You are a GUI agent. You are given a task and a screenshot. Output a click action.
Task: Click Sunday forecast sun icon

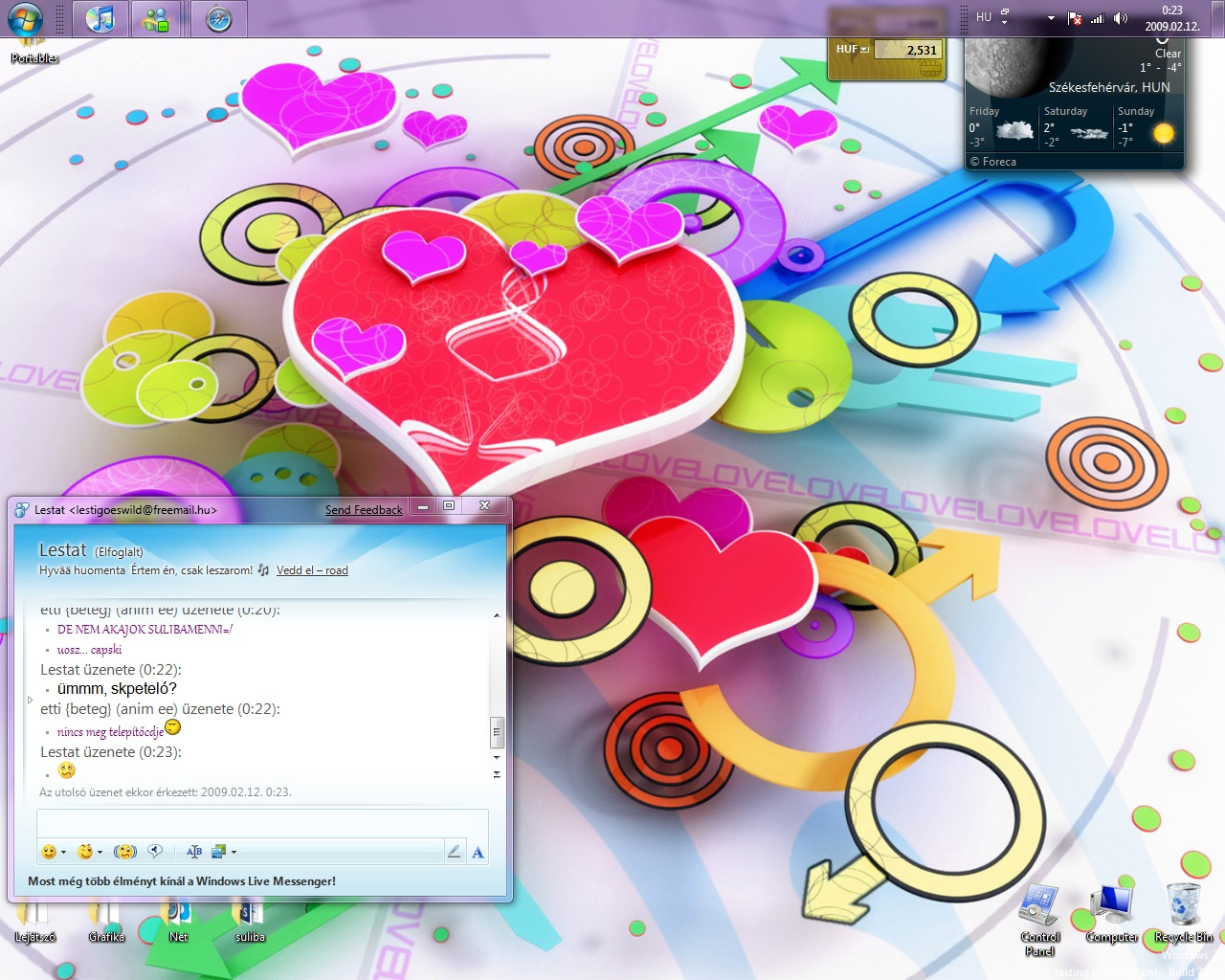(x=1164, y=133)
